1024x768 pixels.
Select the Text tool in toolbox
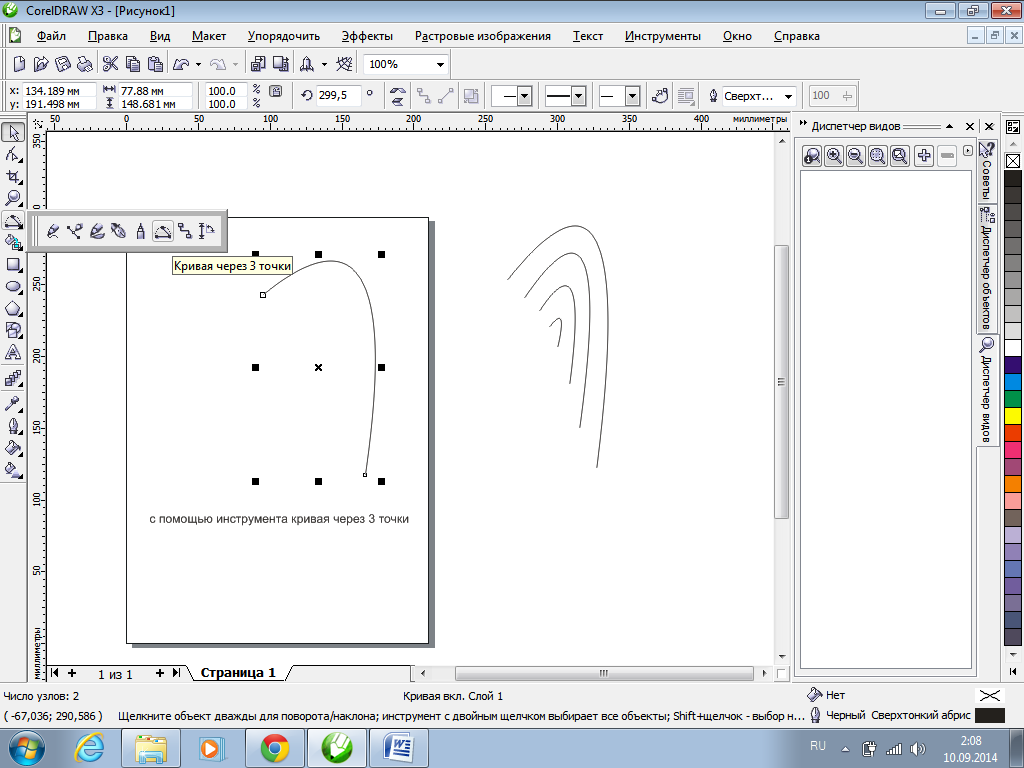13,352
